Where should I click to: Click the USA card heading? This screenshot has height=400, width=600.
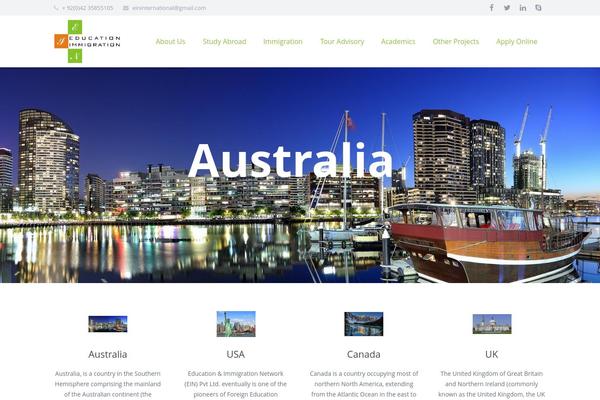[x=236, y=354]
